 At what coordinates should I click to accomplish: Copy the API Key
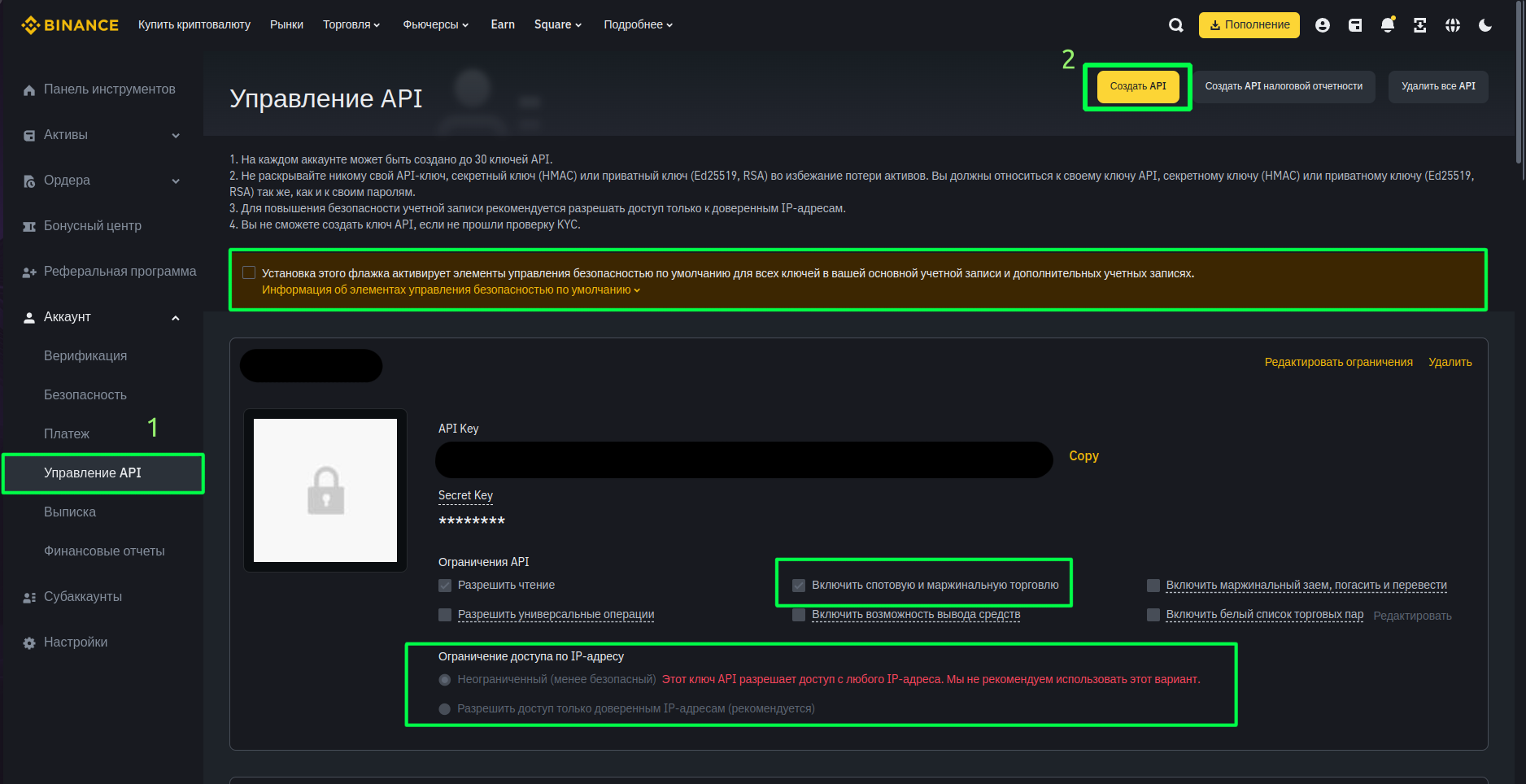tap(1083, 456)
